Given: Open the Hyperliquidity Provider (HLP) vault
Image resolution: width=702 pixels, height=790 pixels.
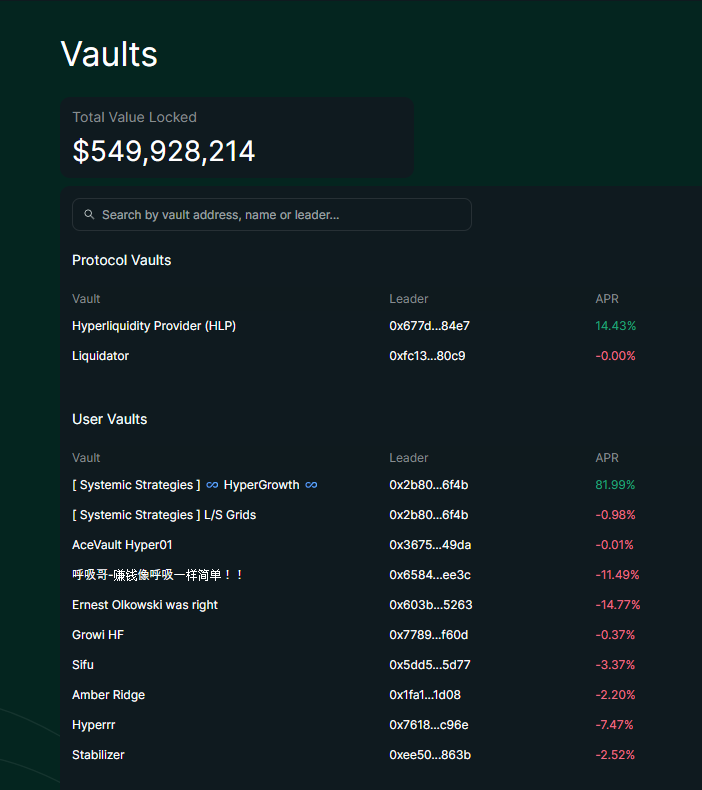Looking at the screenshot, I should pos(154,326).
